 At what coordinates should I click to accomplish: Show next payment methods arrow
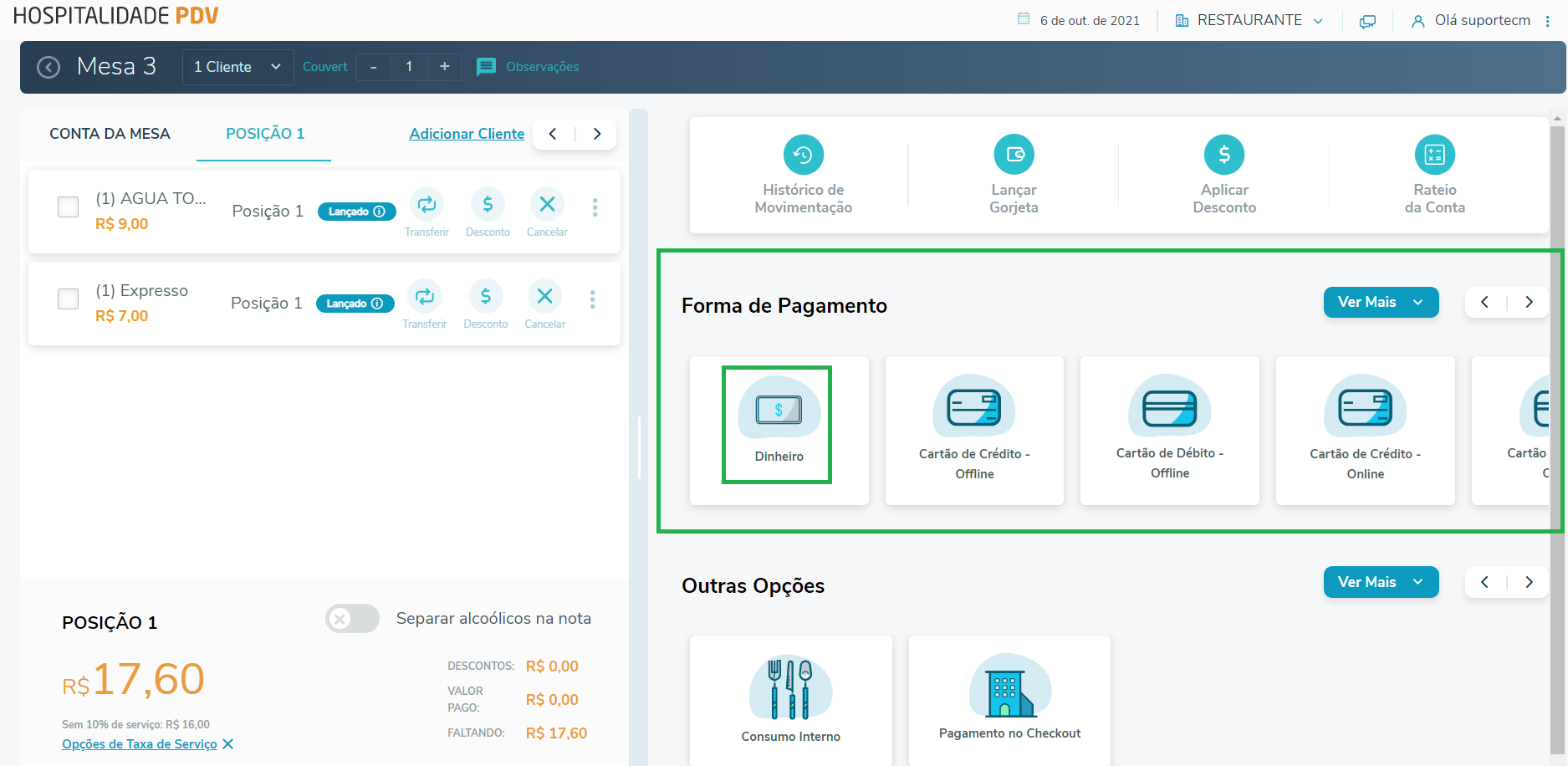pyautogui.click(x=1529, y=302)
